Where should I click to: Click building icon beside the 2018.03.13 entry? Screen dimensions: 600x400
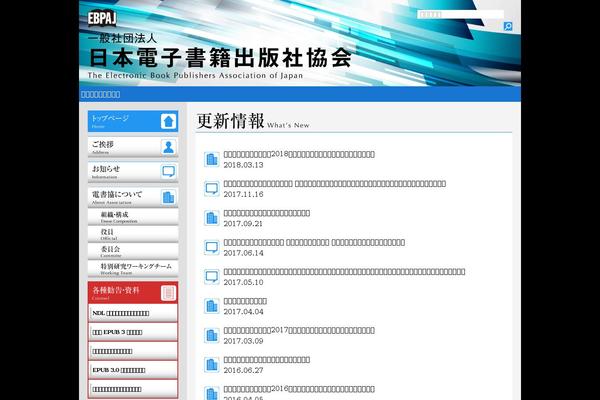coord(212,159)
